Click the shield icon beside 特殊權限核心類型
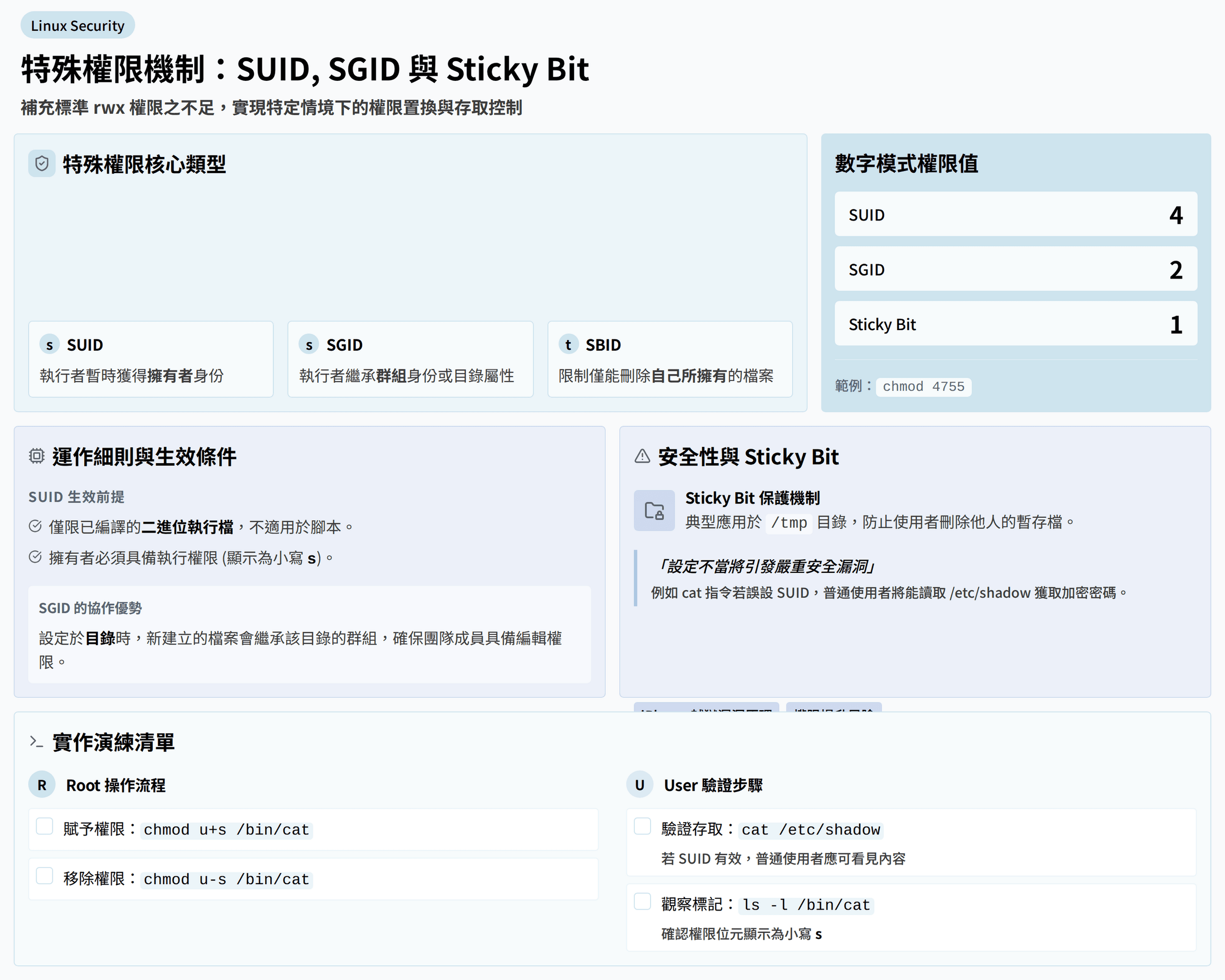Viewport: 1225px width, 980px height. pos(42,164)
